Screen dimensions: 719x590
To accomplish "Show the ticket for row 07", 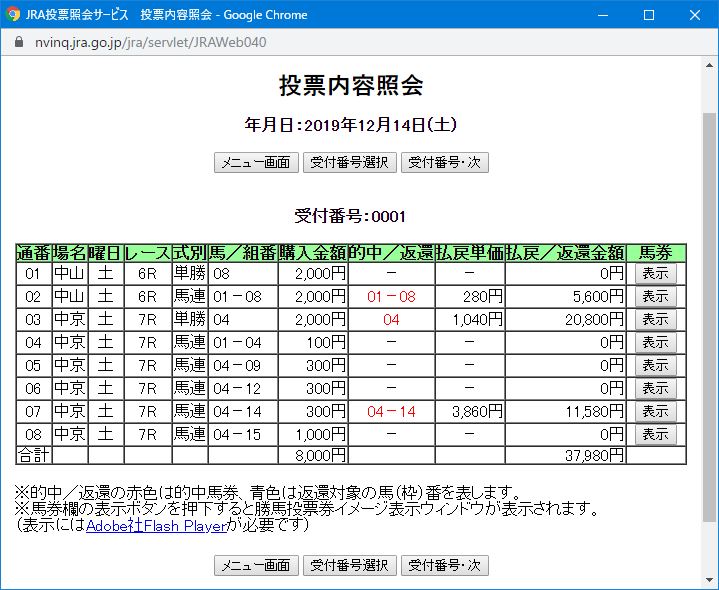I will click(x=655, y=411).
